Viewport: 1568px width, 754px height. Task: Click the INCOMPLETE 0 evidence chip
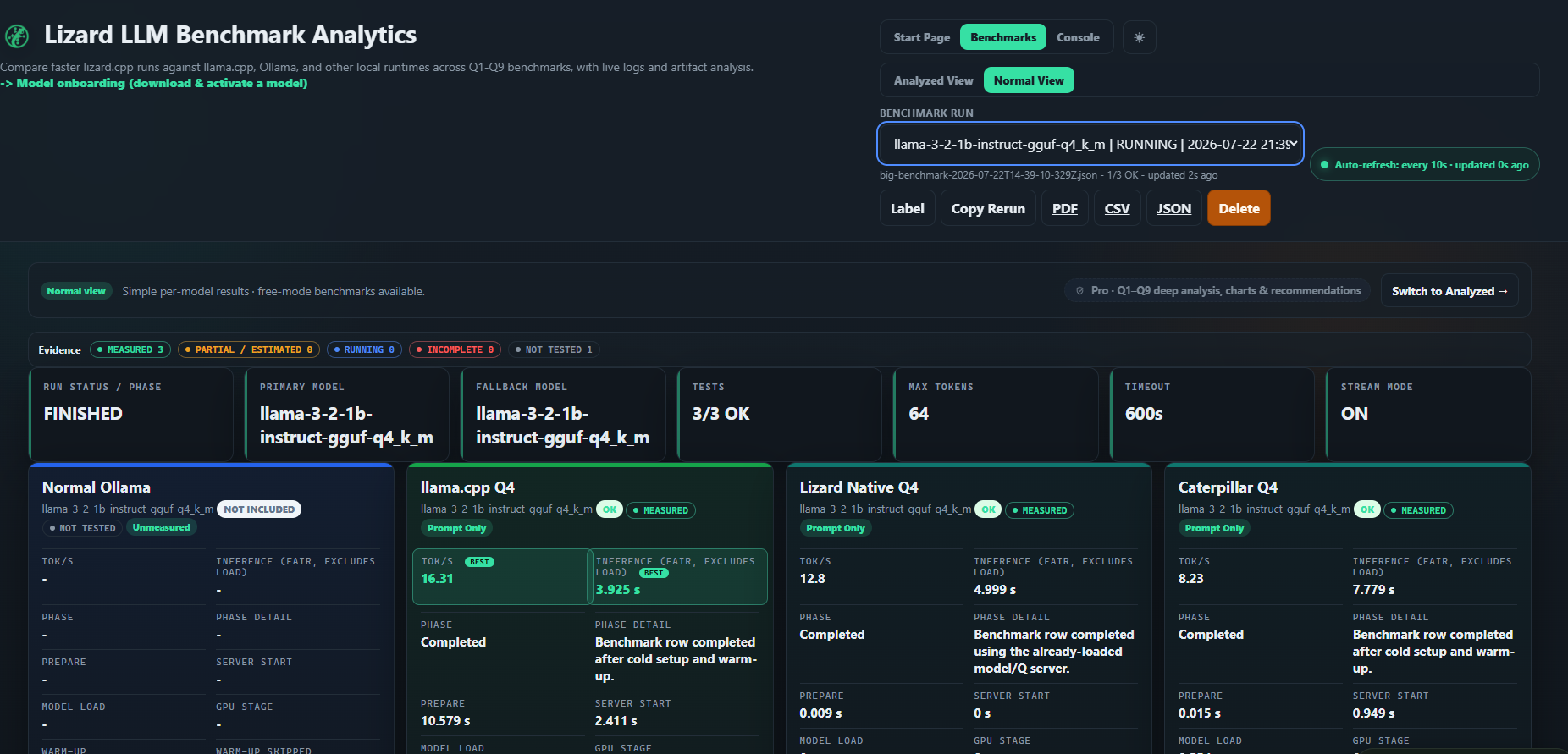pyautogui.click(x=455, y=349)
